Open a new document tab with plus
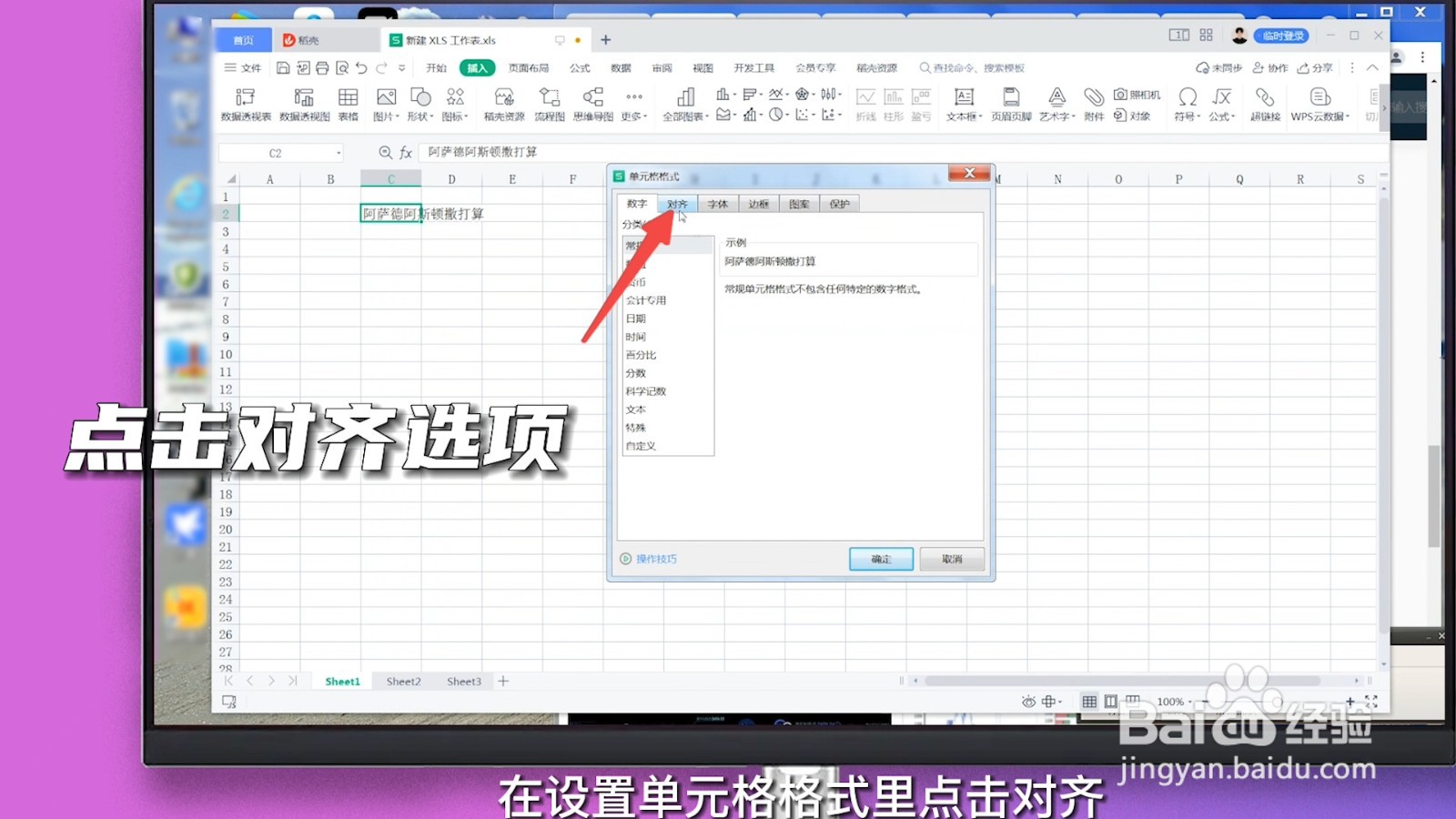The height and width of the screenshot is (819, 1456). point(606,40)
